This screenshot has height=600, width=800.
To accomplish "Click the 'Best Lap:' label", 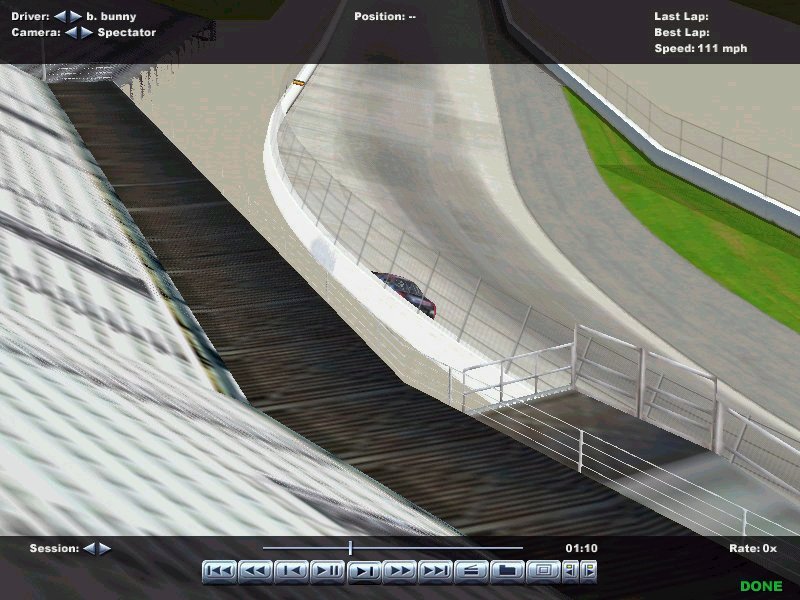I will (x=682, y=33).
